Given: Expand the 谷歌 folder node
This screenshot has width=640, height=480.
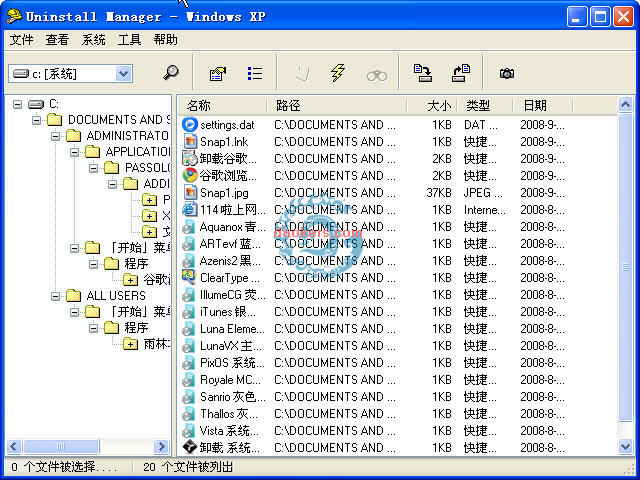Looking at the screenshot, I should [x=130, y=280].
